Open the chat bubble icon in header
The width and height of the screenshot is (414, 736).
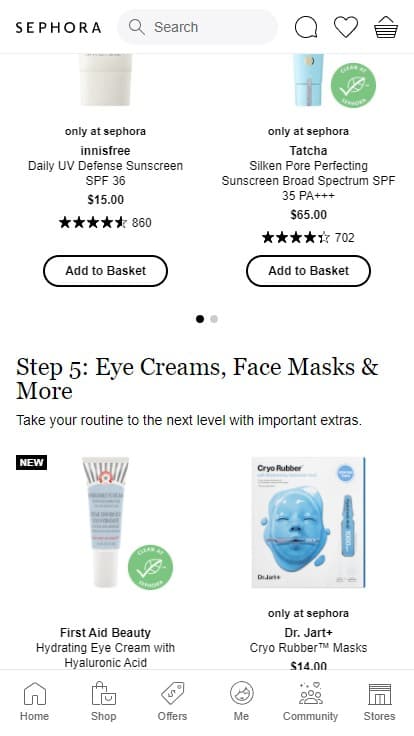[306, 27]
